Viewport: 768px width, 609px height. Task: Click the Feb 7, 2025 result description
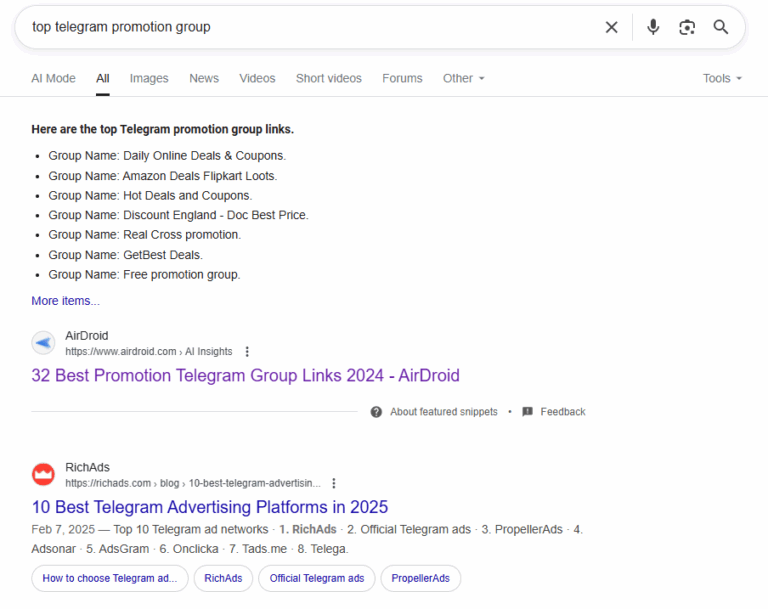tap(307, 539)
